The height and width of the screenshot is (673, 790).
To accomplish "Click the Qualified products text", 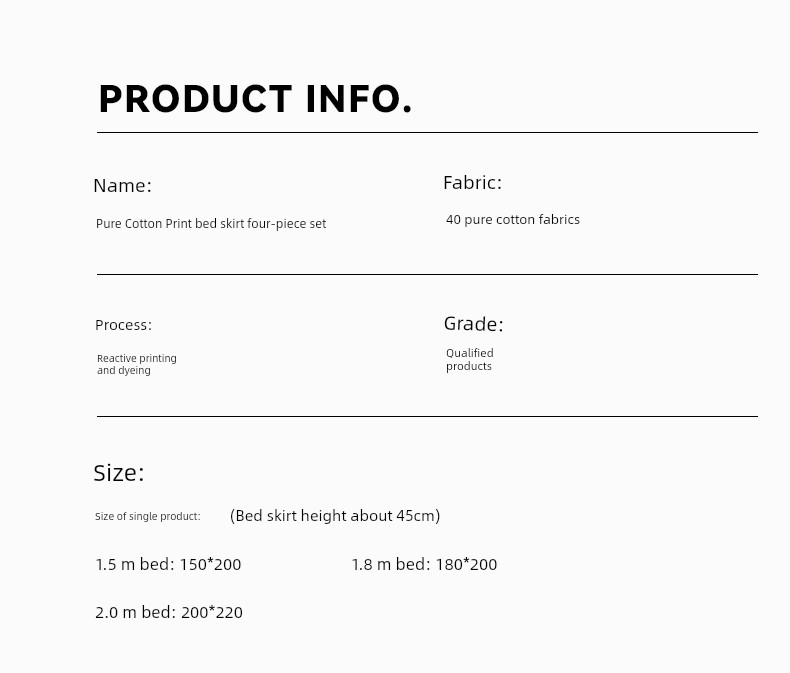I will (x=470, y=359).
